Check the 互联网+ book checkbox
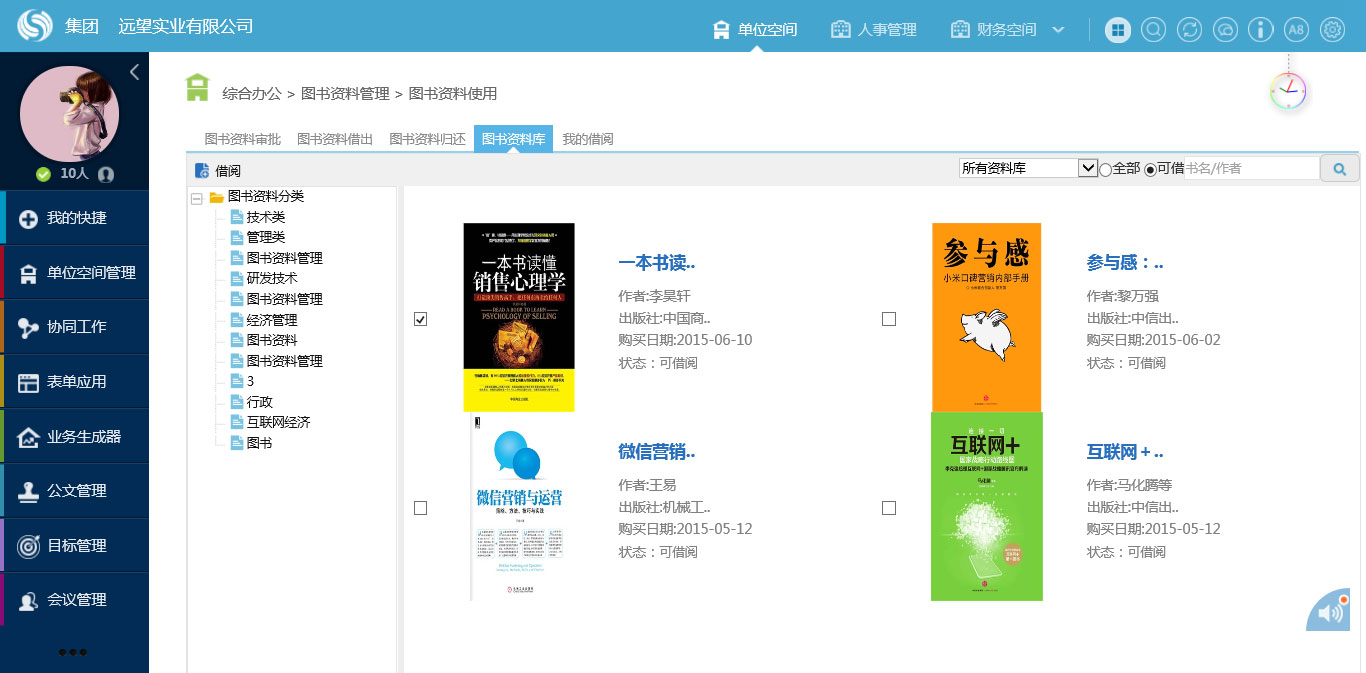This screenshot has height=673, width=1366. pos(889,508)
